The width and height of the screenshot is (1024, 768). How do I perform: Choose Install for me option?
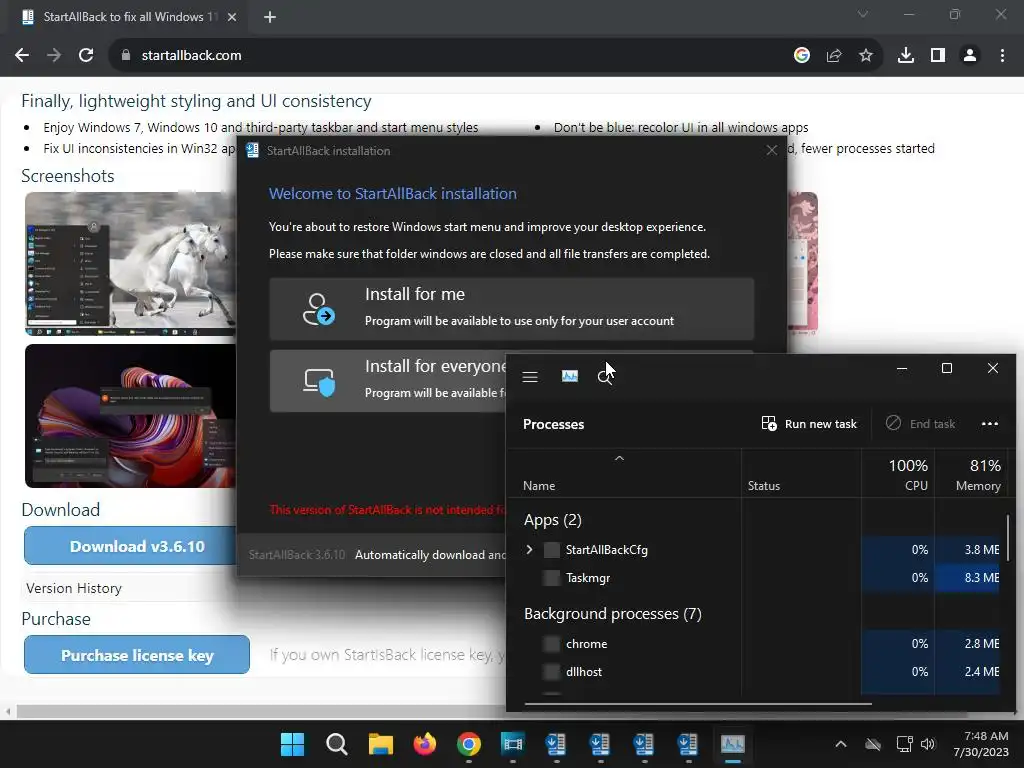pyautogui.click(x=511, y=308)
